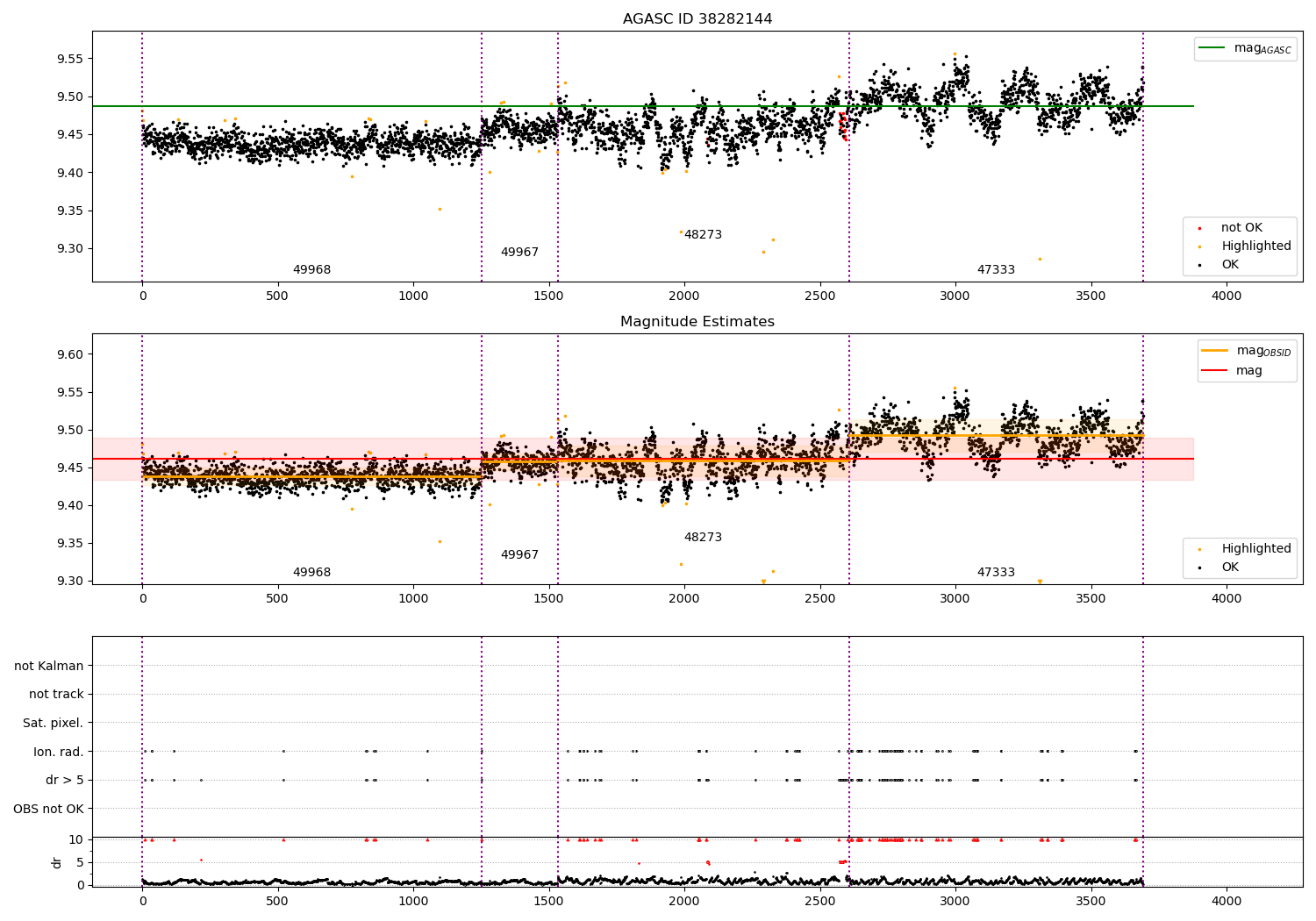Click the 'Ion. rad.' axis label
This screenshot has height=921, width=1316.
[x=59, y=752]
